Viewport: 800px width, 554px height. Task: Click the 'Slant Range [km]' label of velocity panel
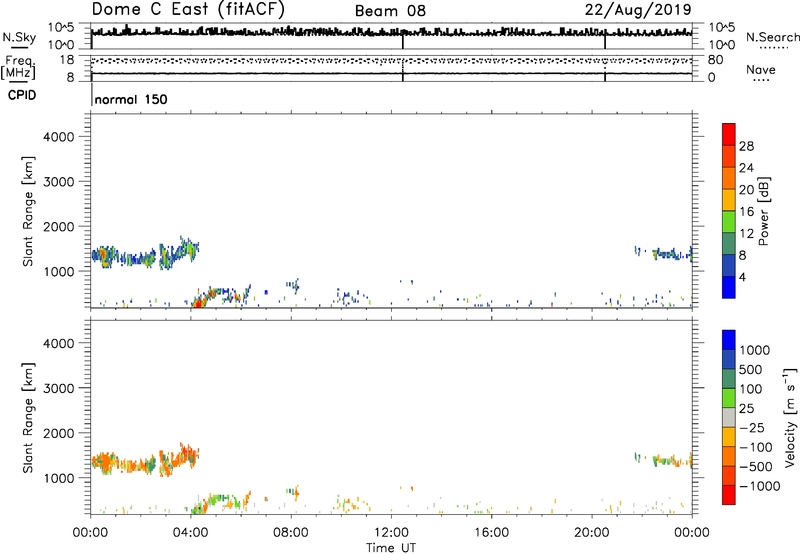click(x=28, y=417)
